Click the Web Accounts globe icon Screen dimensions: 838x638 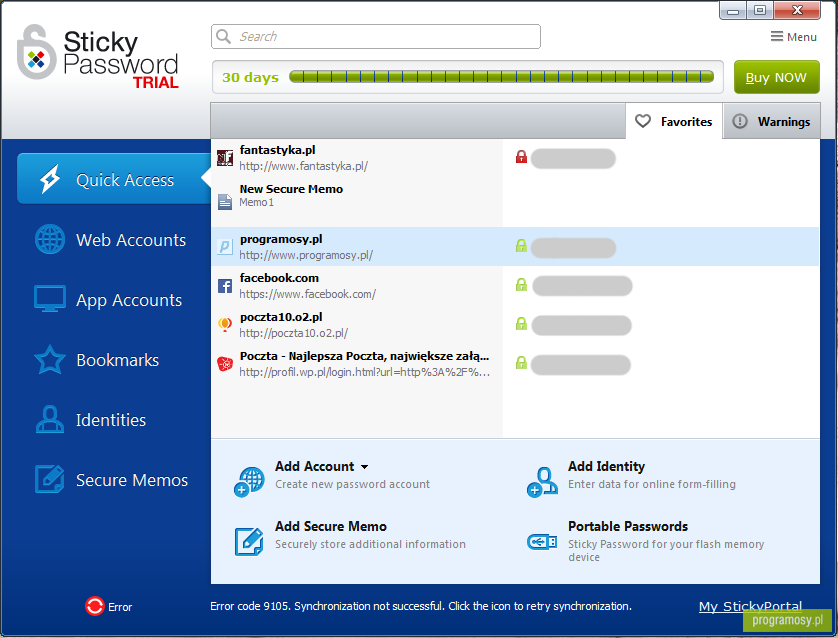[50, 239]
